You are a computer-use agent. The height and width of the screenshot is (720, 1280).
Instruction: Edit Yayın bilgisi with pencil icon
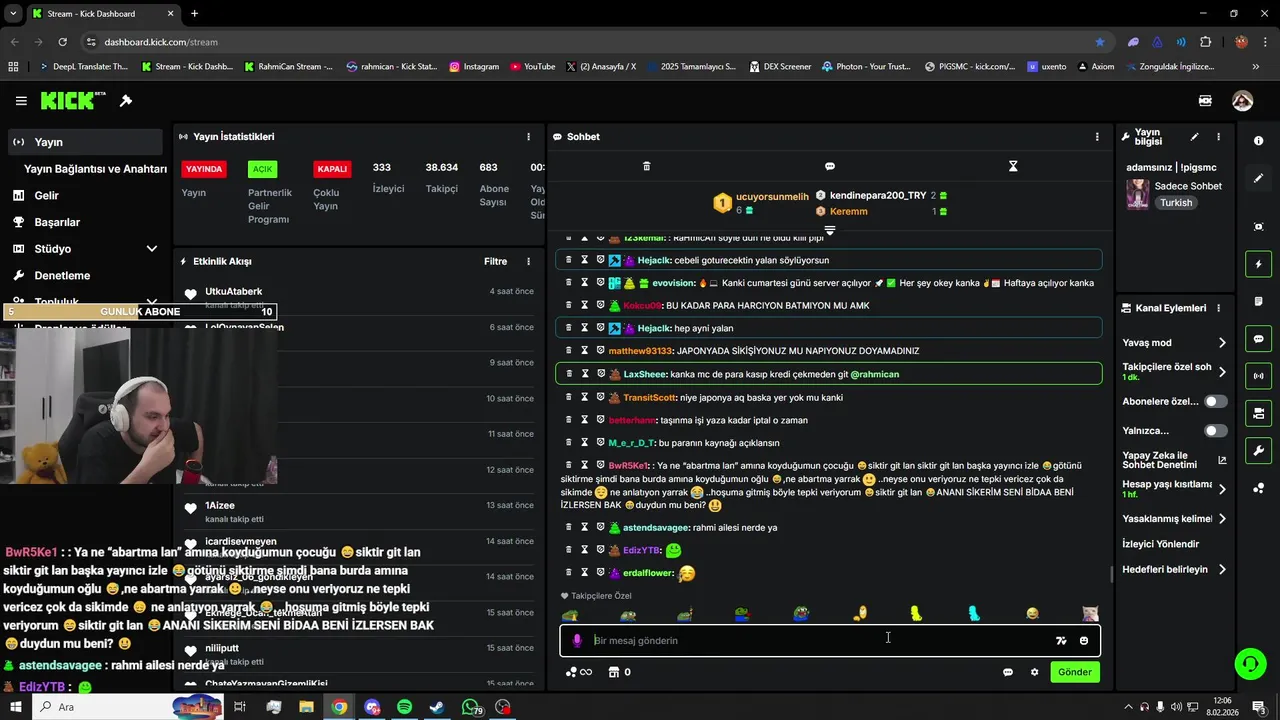(x=1194, y=137)
